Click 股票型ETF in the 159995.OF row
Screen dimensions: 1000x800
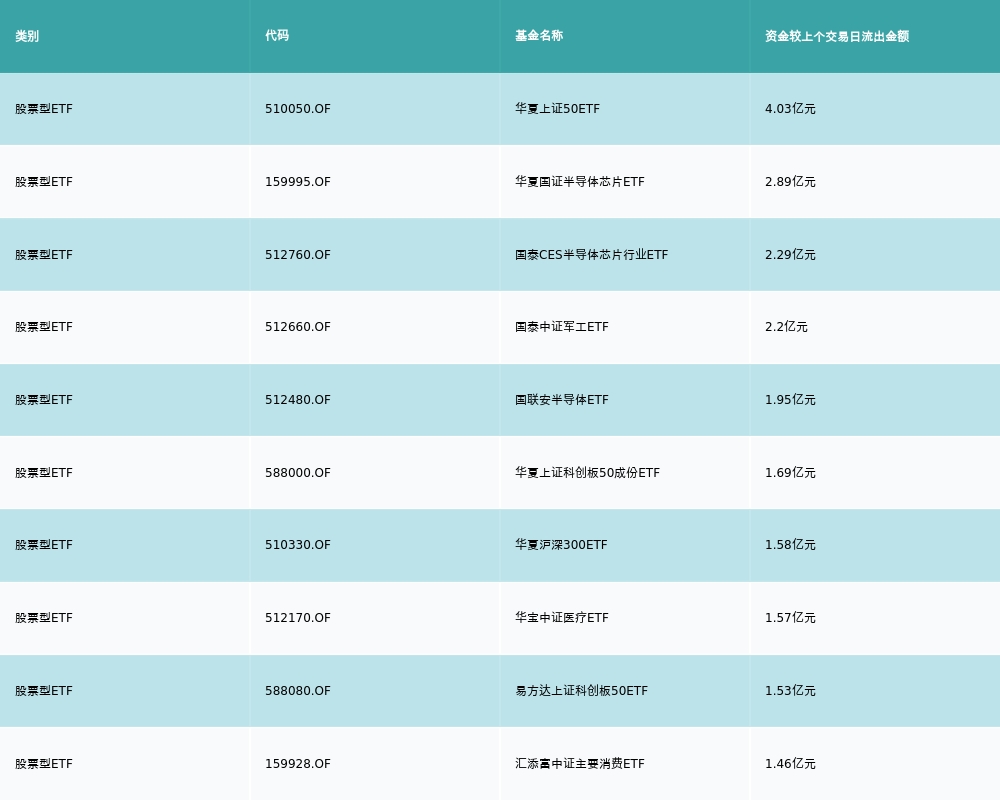point(44,182)
